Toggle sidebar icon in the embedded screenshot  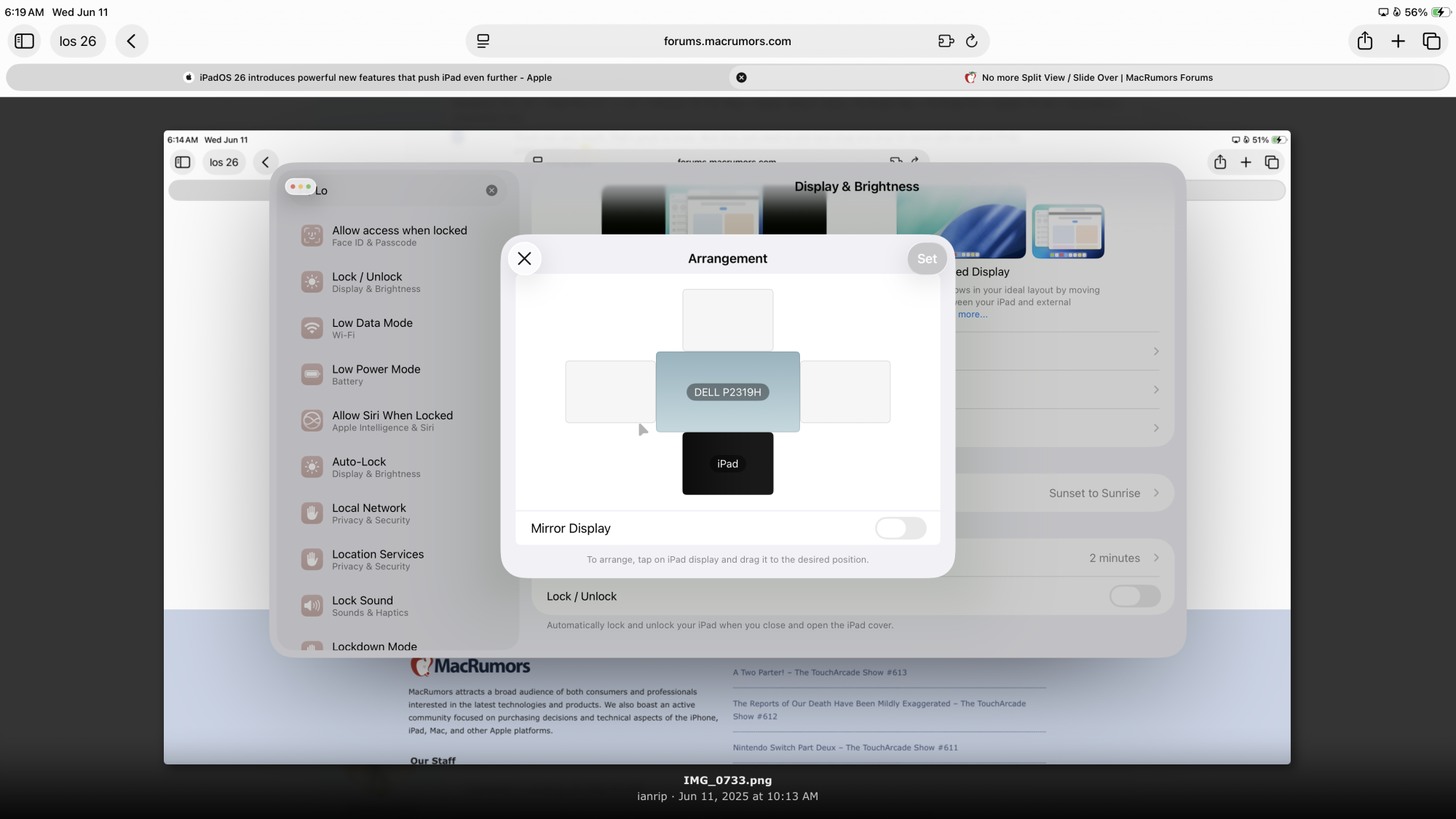click(x=183, y=162)
